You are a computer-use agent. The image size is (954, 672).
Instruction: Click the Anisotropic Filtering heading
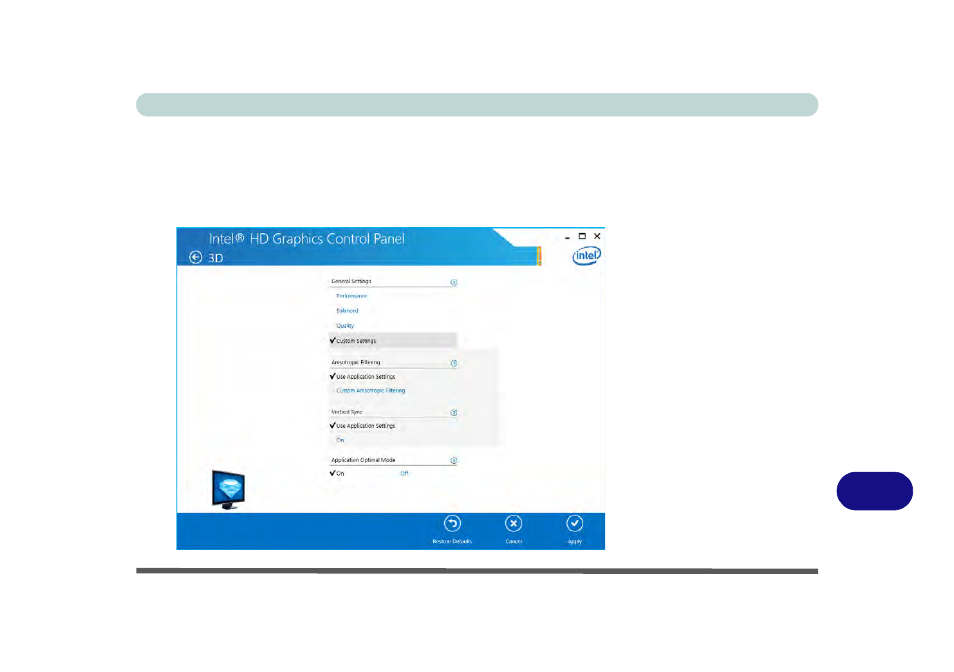355,362
